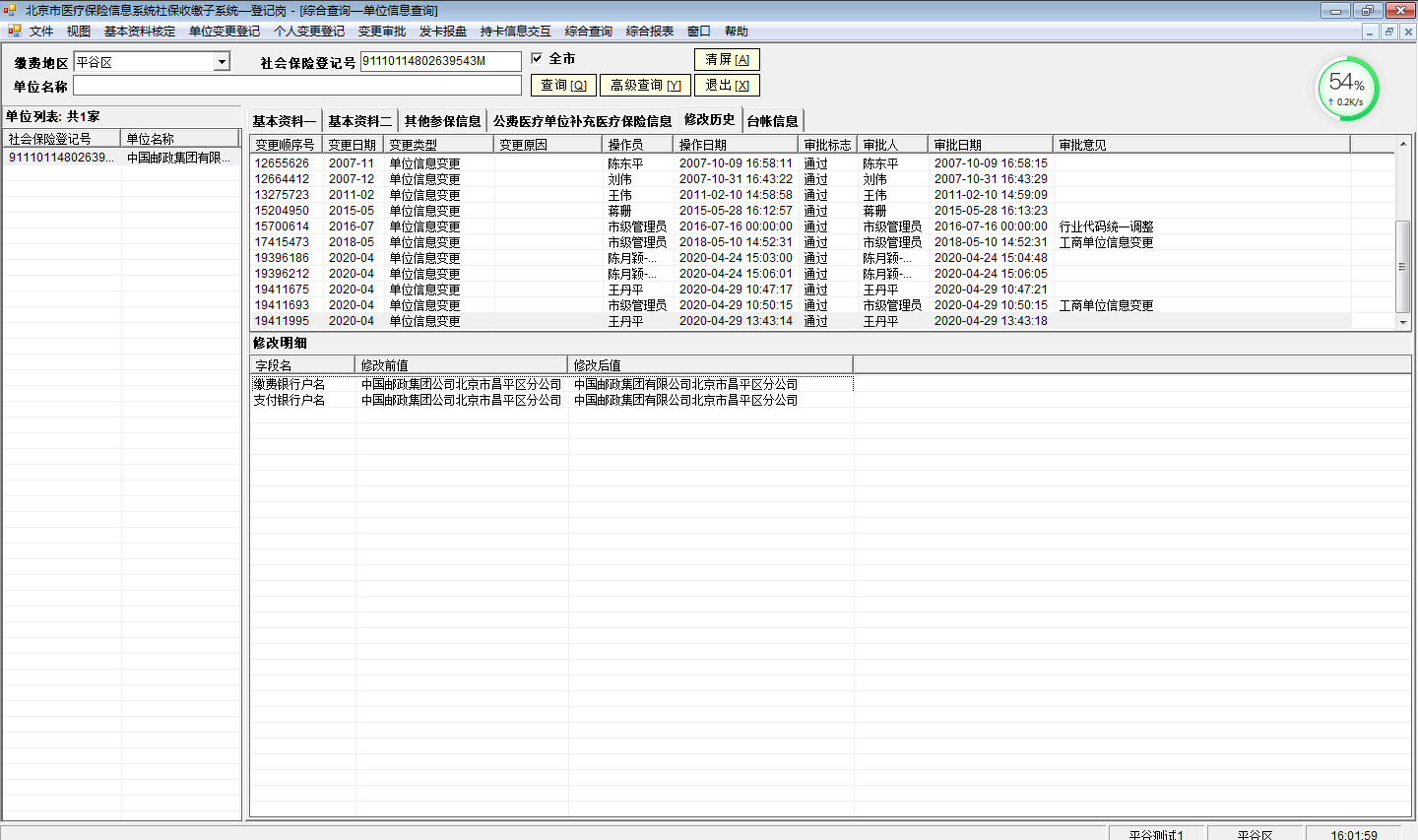Screen dimensions: 1418x840
Task: Uncheck the 全市 checkbox
Action: coord(537,59)
